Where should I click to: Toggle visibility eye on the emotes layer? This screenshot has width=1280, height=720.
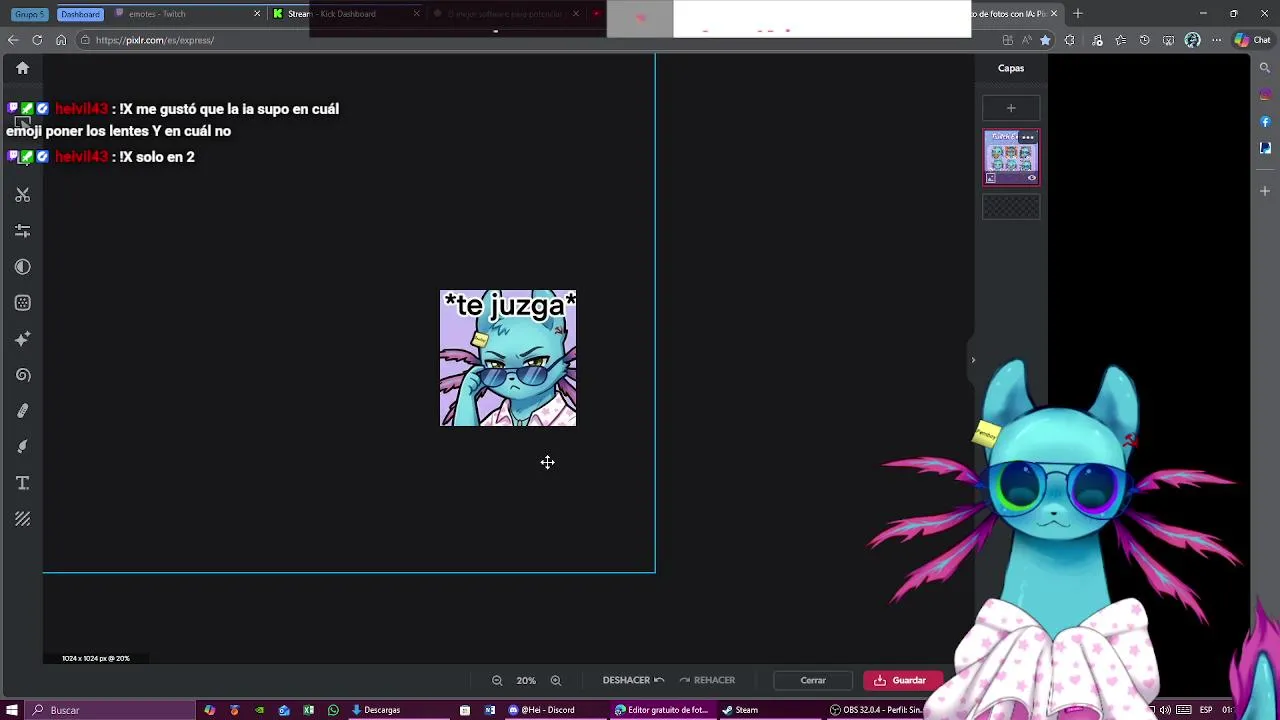1032,178
